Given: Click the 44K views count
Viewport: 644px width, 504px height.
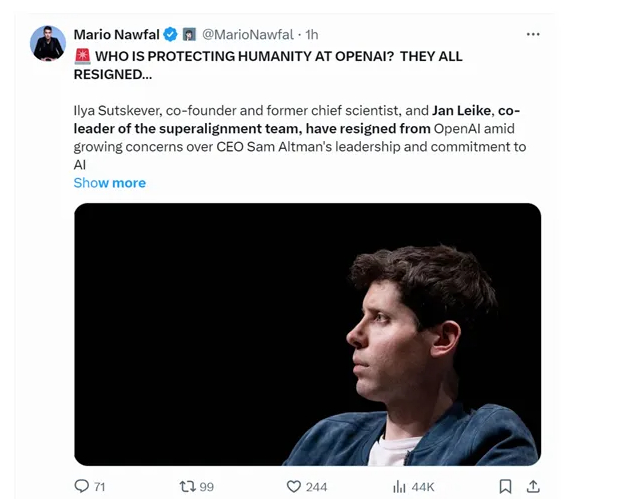Looking at the screenshot, I should coord(422,487).
